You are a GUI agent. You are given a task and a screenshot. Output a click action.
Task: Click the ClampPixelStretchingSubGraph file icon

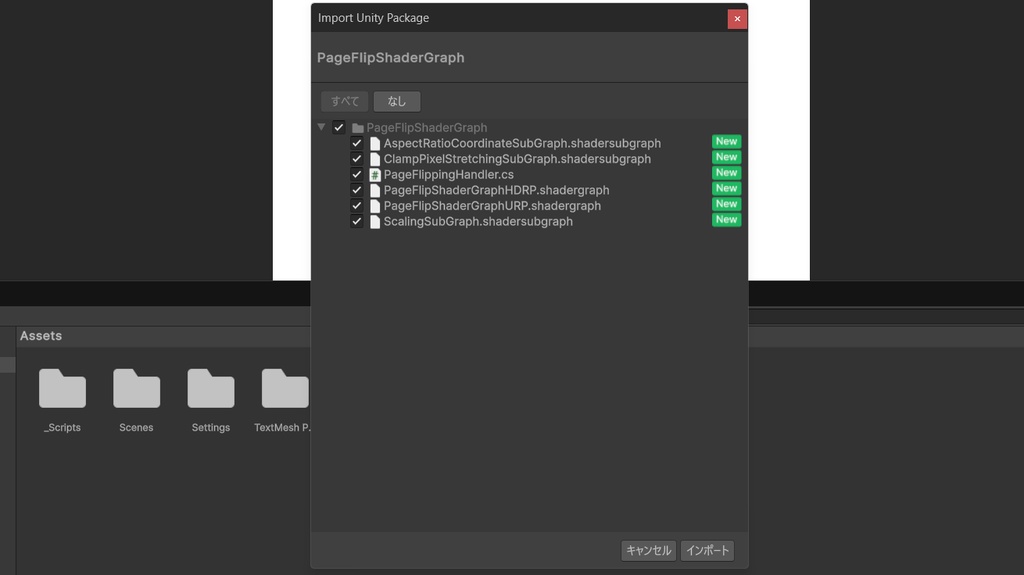tap(375, 159)
